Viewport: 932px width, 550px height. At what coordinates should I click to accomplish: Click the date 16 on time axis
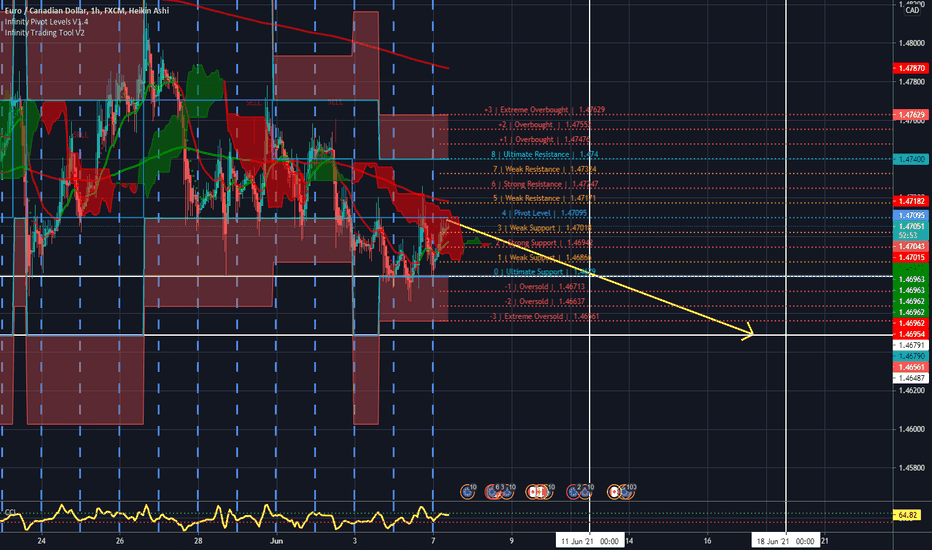point(707,541)
